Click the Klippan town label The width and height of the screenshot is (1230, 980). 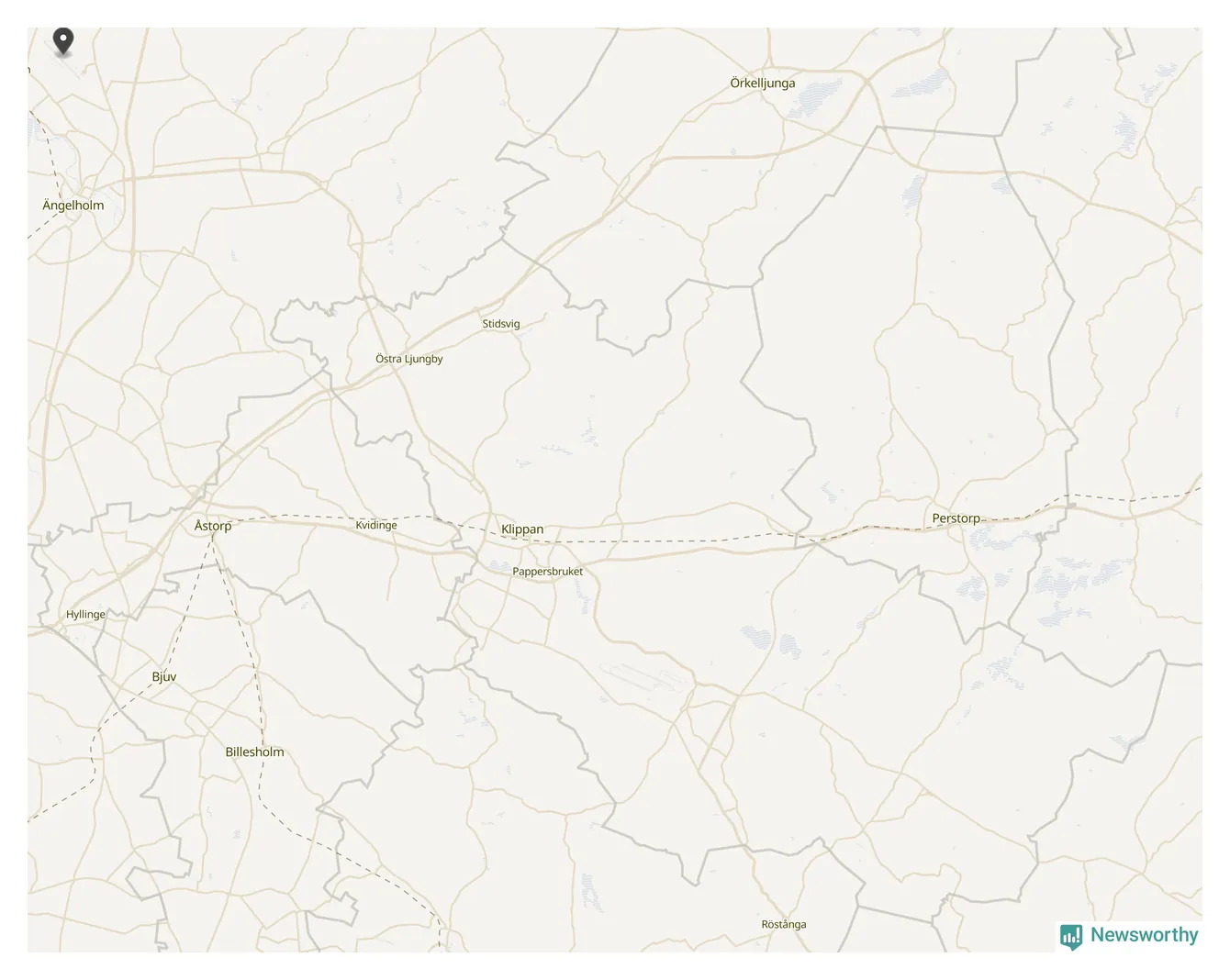coord(522,529)
